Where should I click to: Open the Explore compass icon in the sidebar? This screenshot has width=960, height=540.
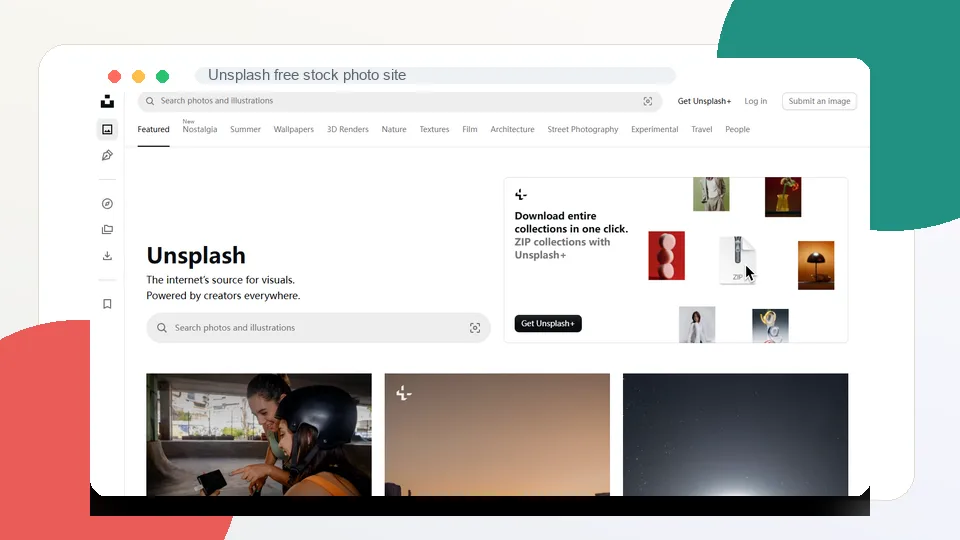(x=107, y=204)
